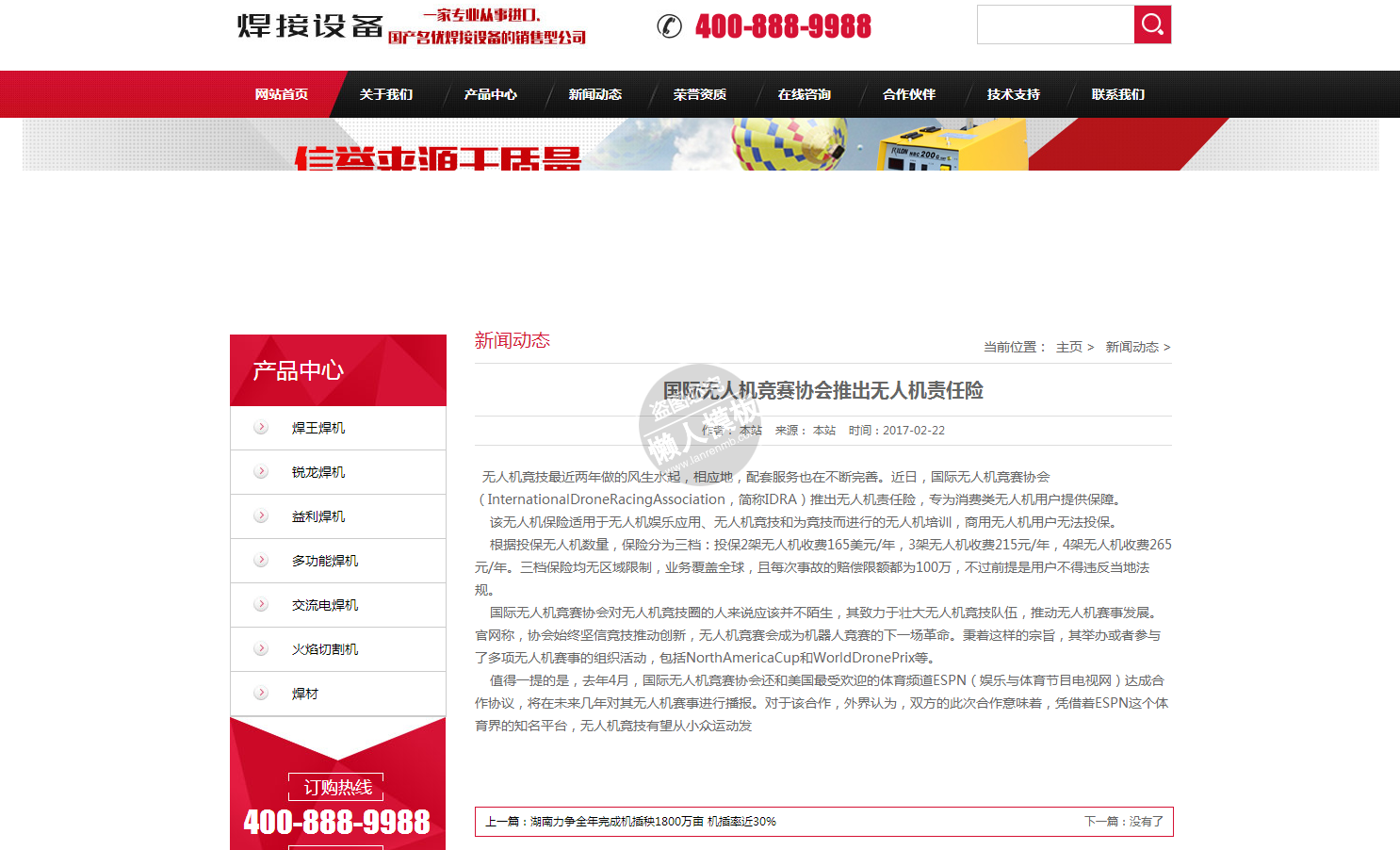Open 产品中心 from the top navigation
The width and height of the screenshot is (1400, 850).
[491, 94]
